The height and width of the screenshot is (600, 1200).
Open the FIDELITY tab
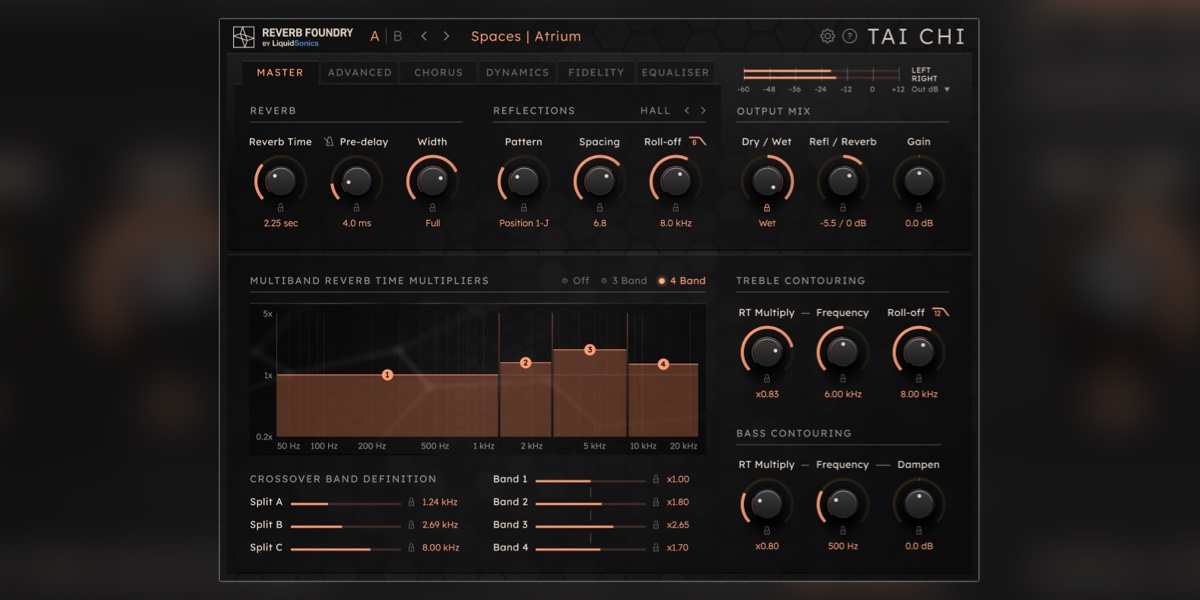tap(597, 72)
